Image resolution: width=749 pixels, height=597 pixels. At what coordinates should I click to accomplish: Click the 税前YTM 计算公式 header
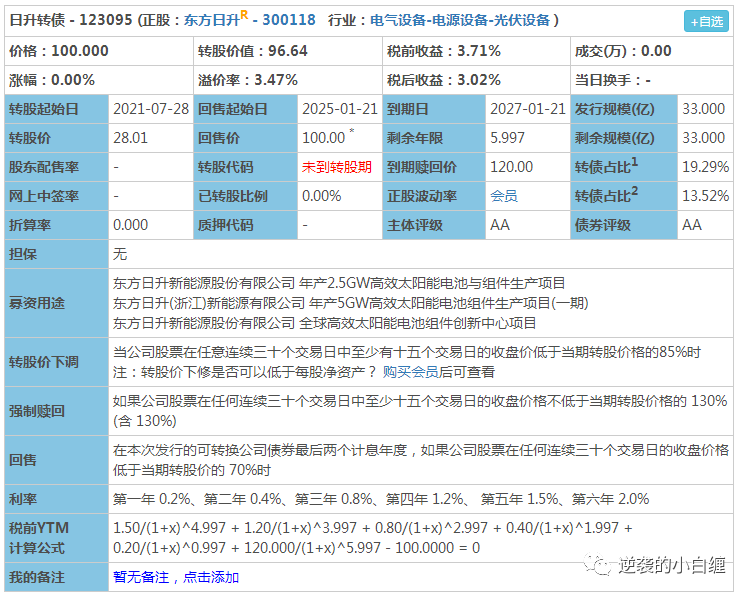[56, 538]
